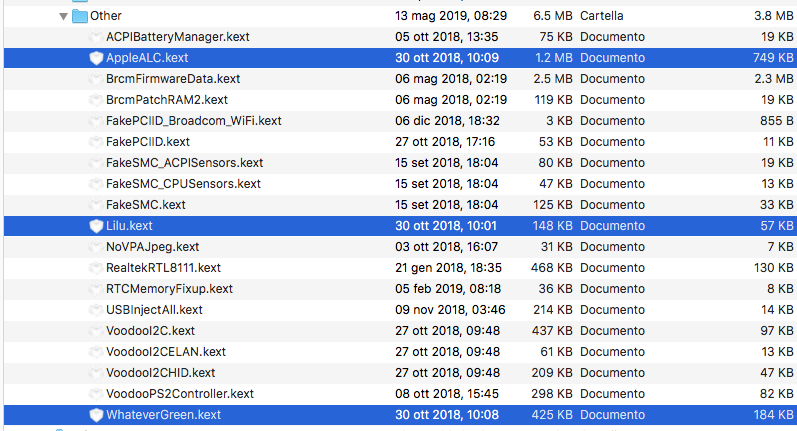
Task: Click date 09 nov 2018, 03:46
Action: [450, 310]
